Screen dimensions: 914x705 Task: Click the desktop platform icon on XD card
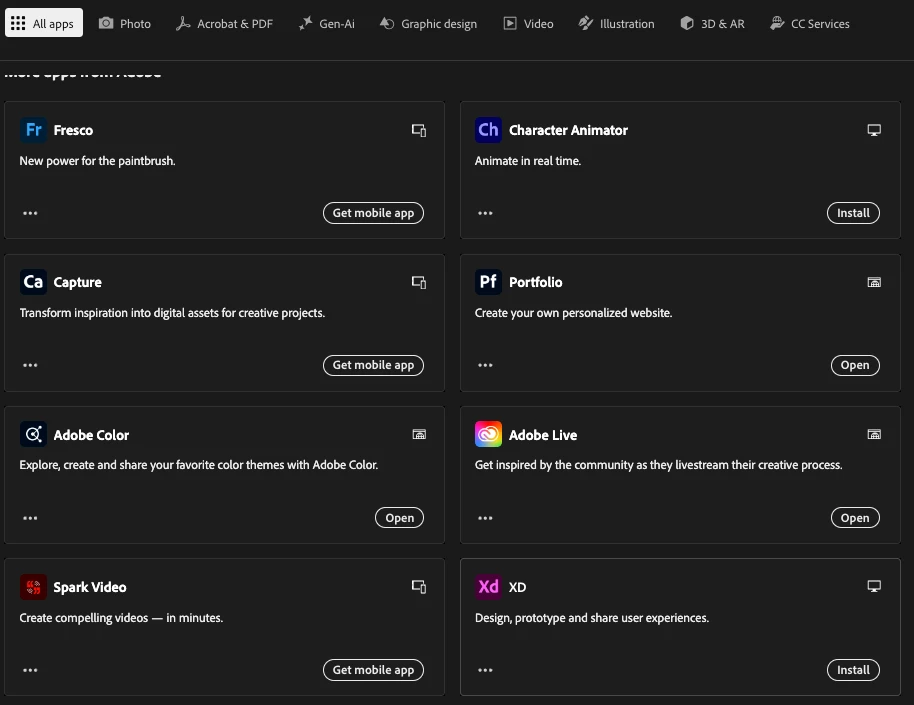[874, 586]
